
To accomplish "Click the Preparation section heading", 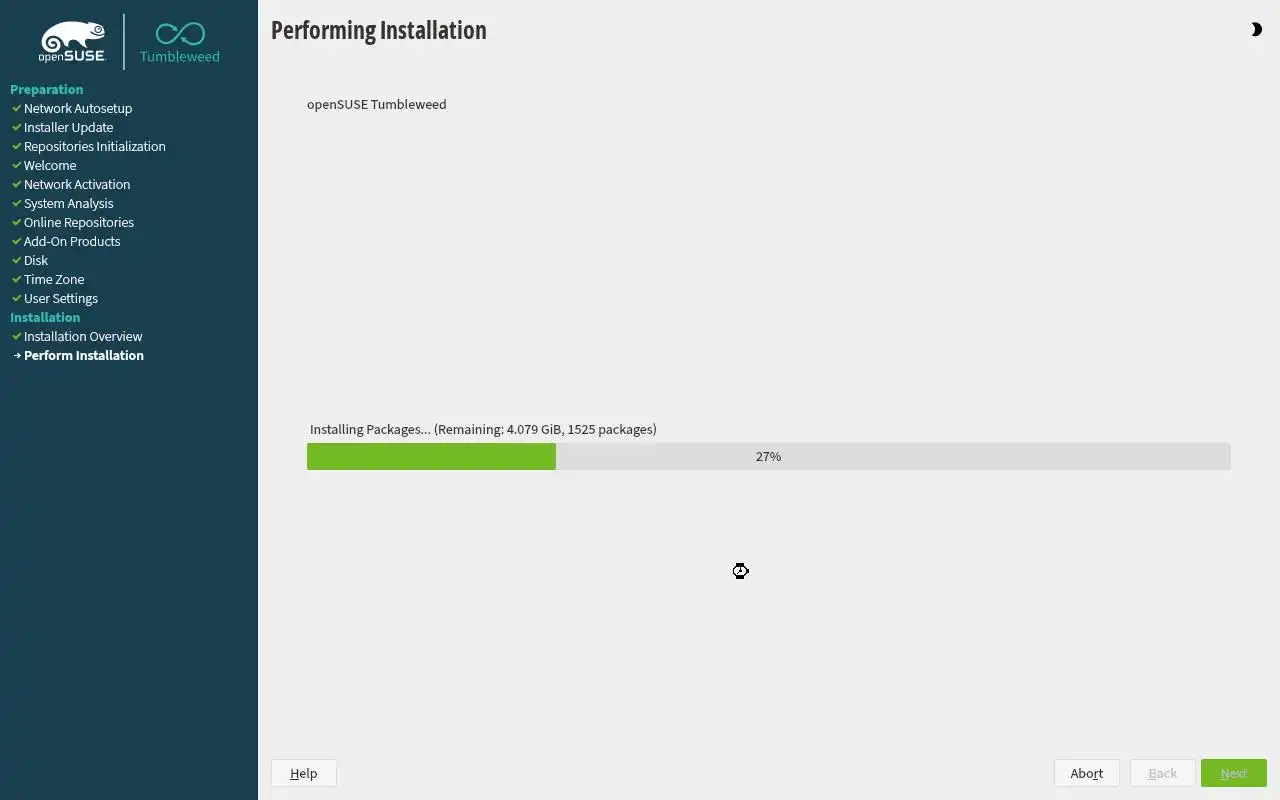I will click(46, 89).
